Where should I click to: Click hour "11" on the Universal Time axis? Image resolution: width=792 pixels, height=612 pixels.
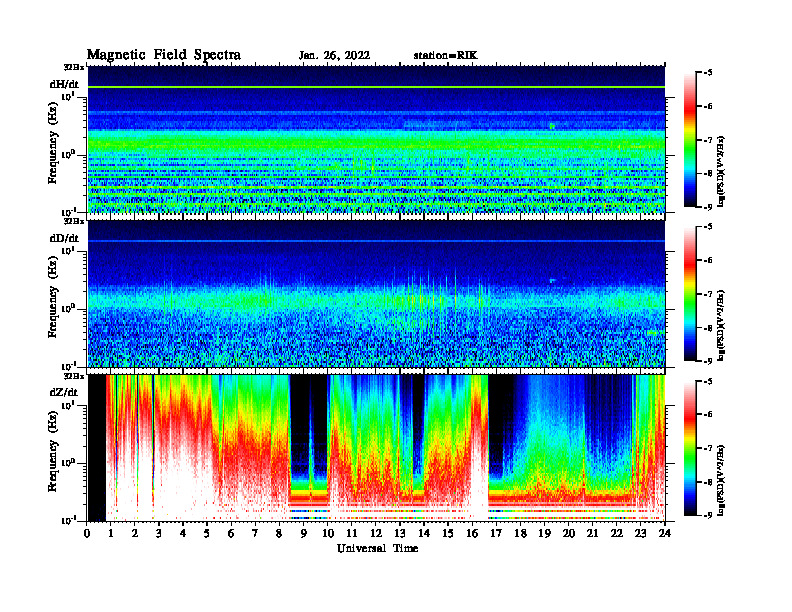click(352, 534)
